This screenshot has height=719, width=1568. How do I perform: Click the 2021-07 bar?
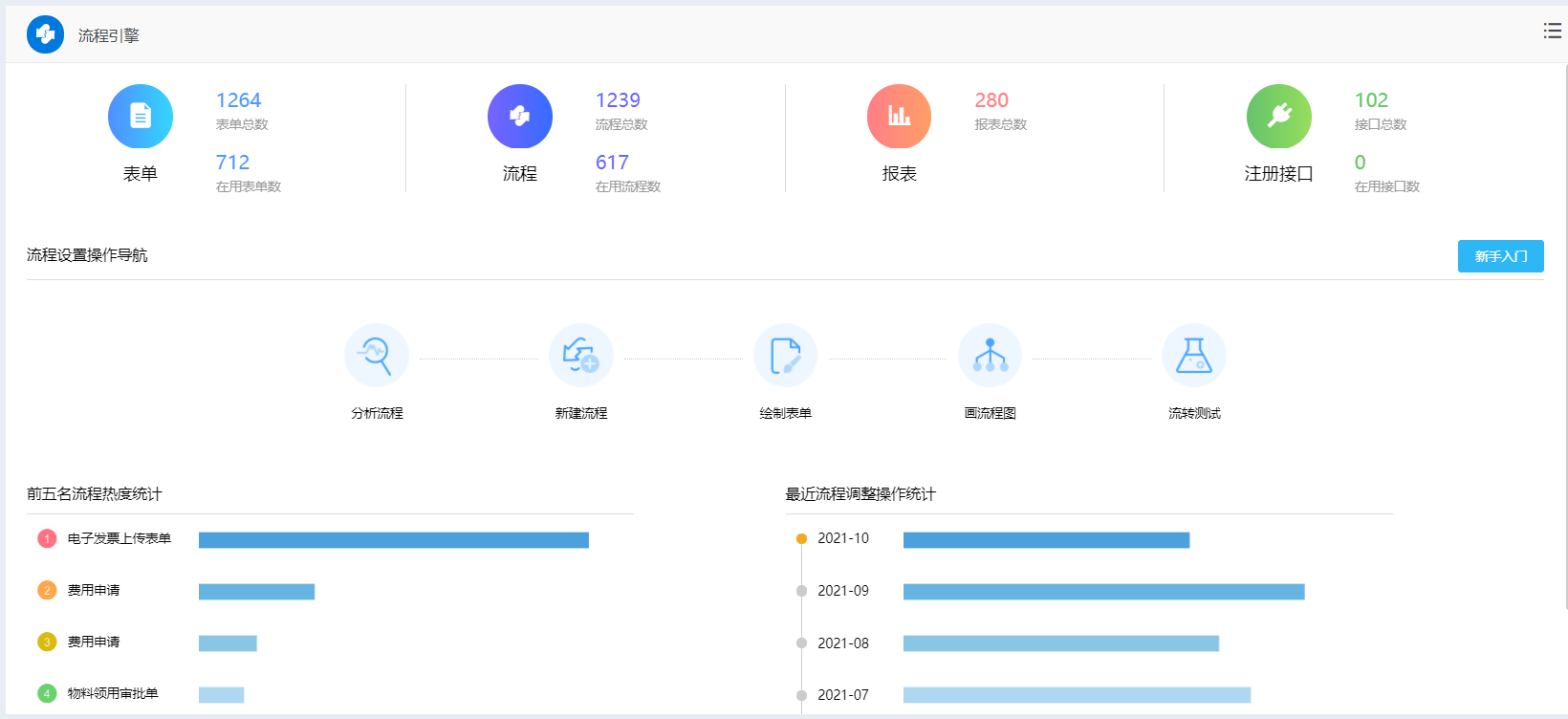point(1077,695)
